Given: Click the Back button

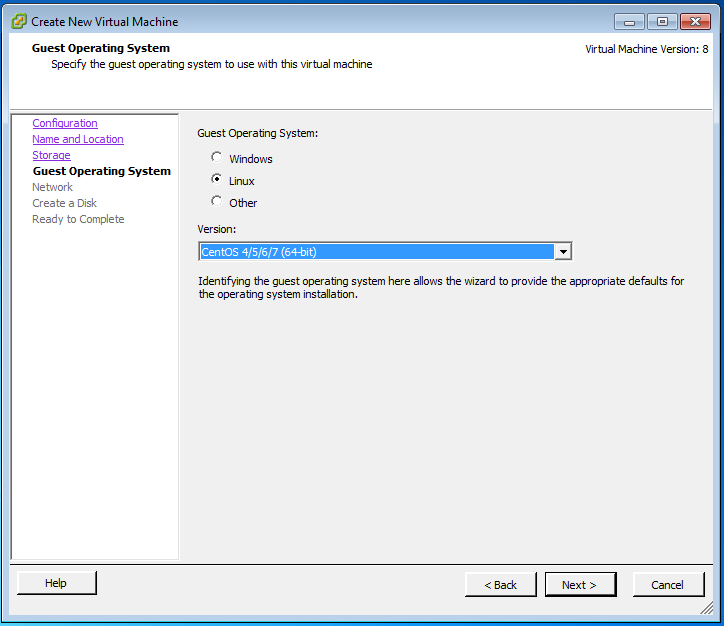Looking at the screenshot, I should 500,585.
